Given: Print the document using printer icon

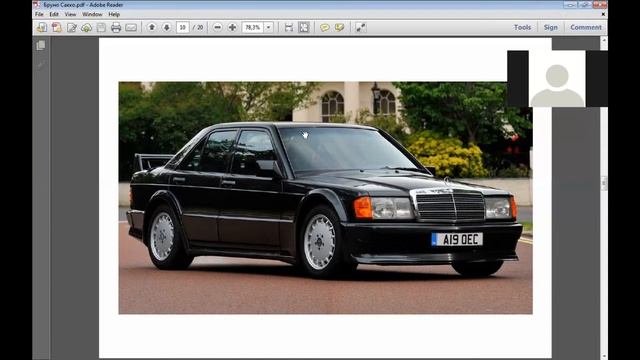Looking at the screenshot, I should [x=116, y=27].
